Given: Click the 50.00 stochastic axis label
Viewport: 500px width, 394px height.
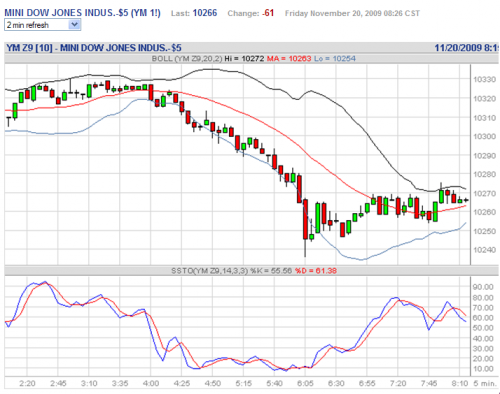Looking at the screenshot, I should pos(483,328).
